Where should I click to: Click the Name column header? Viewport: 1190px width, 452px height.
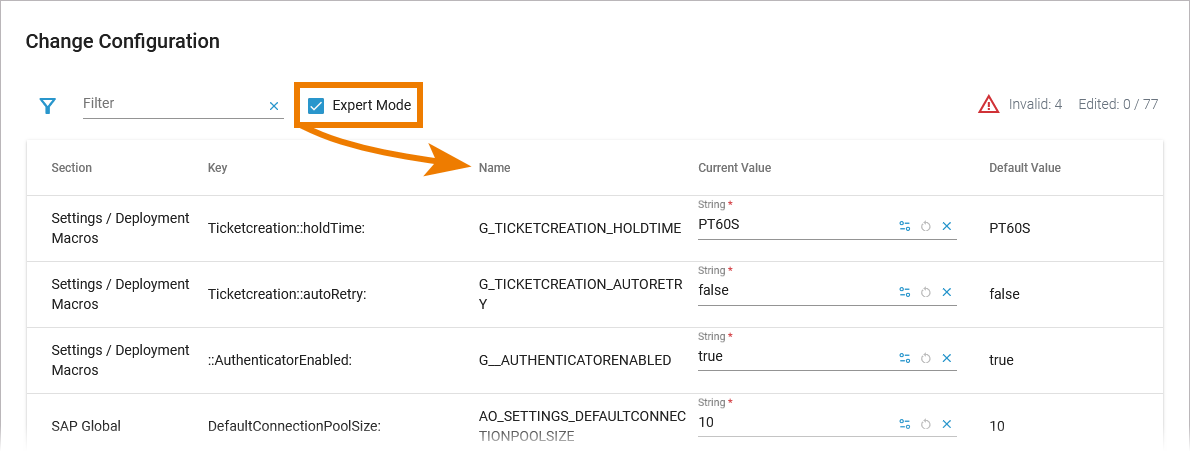click(495, 168)
